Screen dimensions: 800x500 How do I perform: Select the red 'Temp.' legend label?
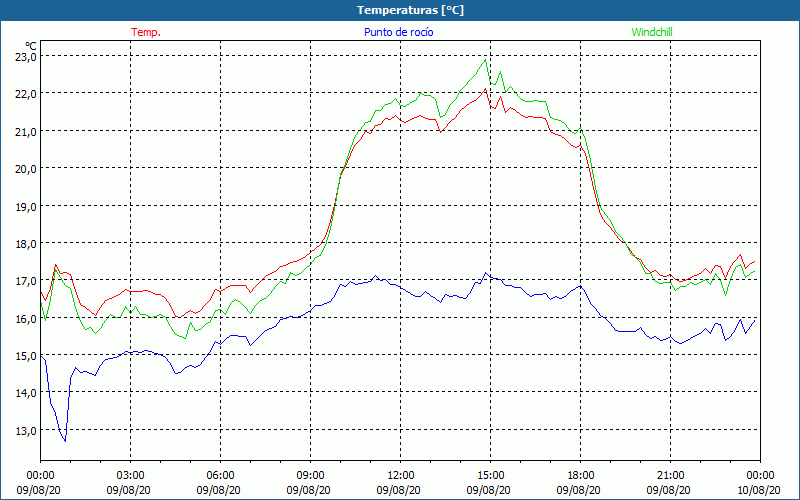click(146, 32)
